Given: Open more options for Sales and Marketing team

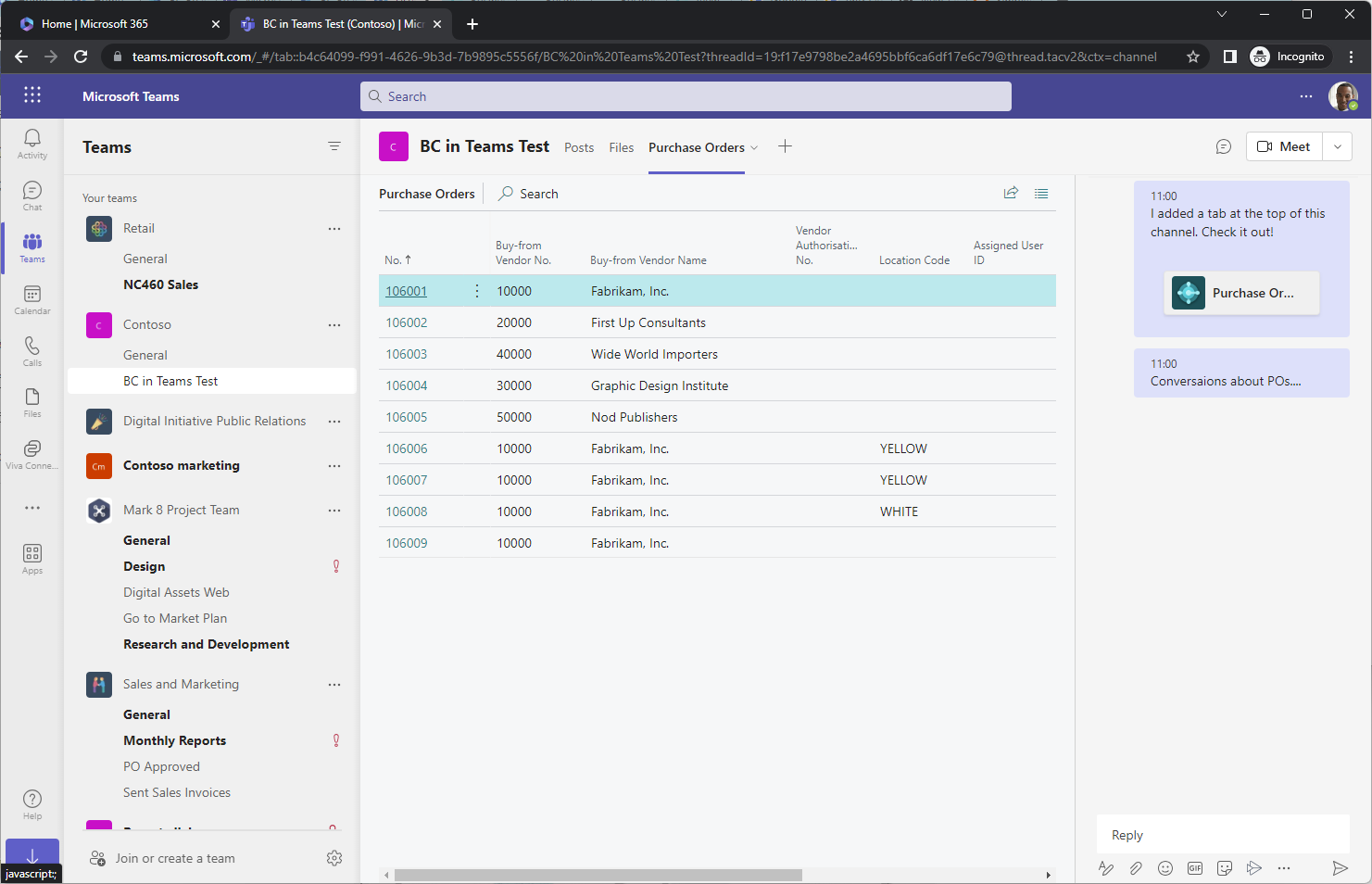Looking at the screenshot, I should point(334,685).
